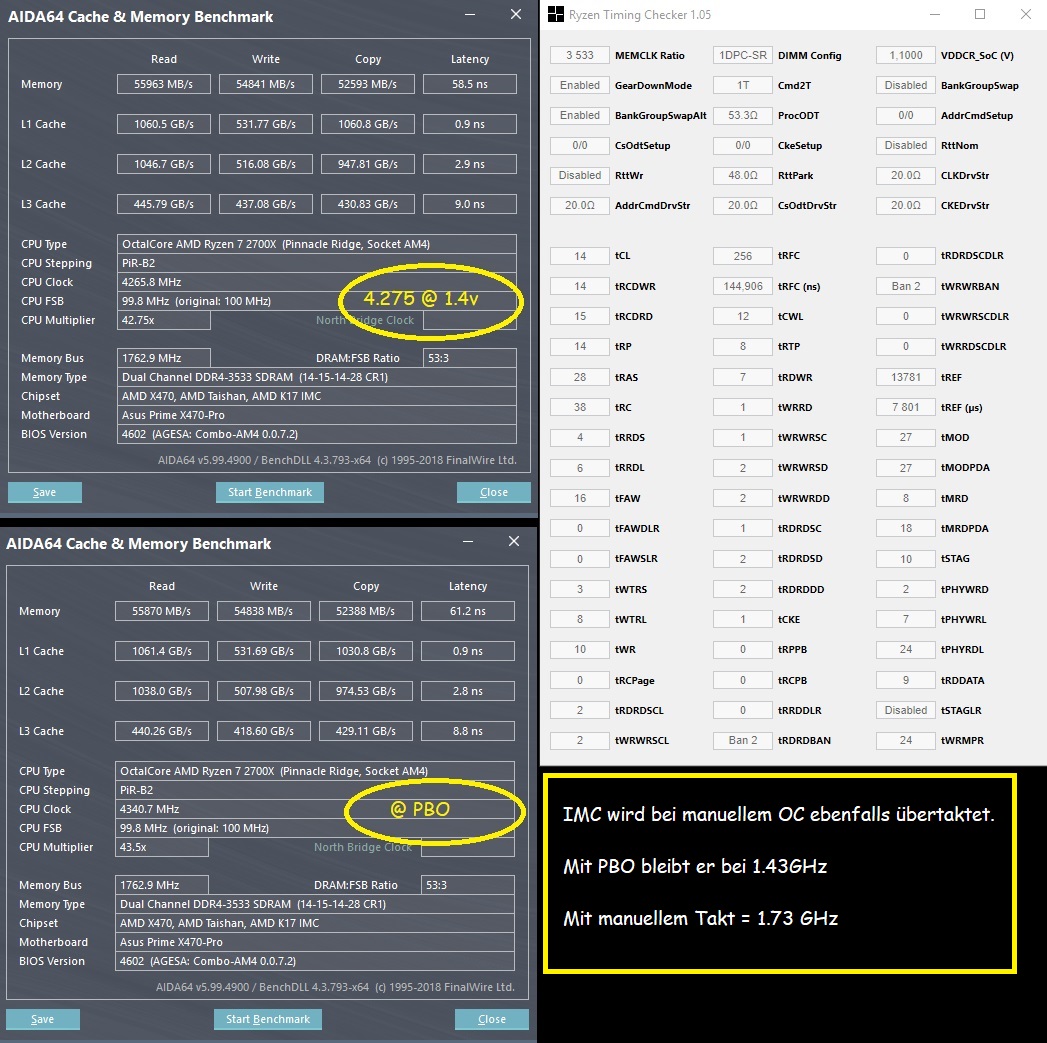Click tRC value 38
Screen dimensions: 1047x1043
click(x=580, y=407)
